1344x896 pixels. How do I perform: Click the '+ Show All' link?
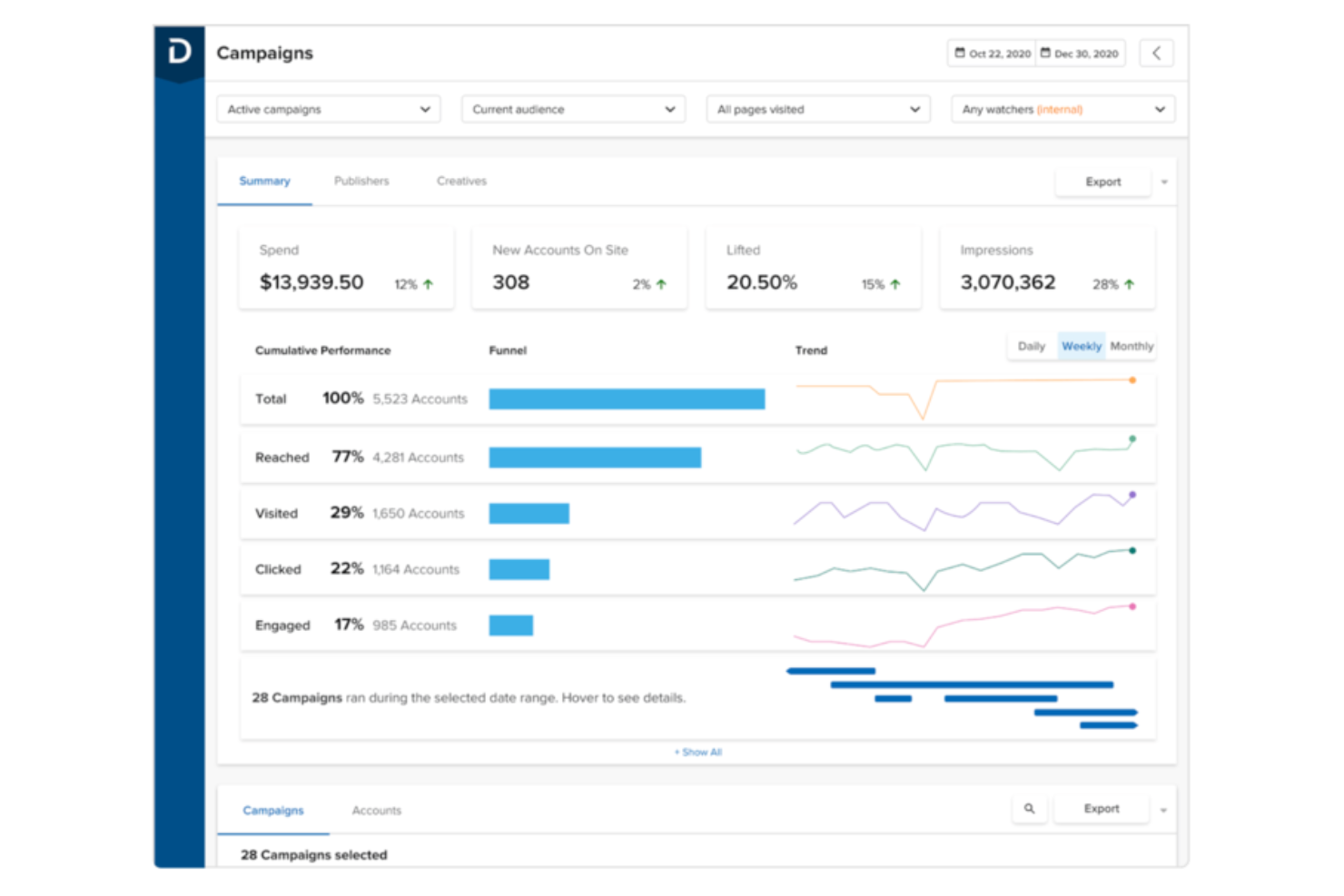(698, 753)
